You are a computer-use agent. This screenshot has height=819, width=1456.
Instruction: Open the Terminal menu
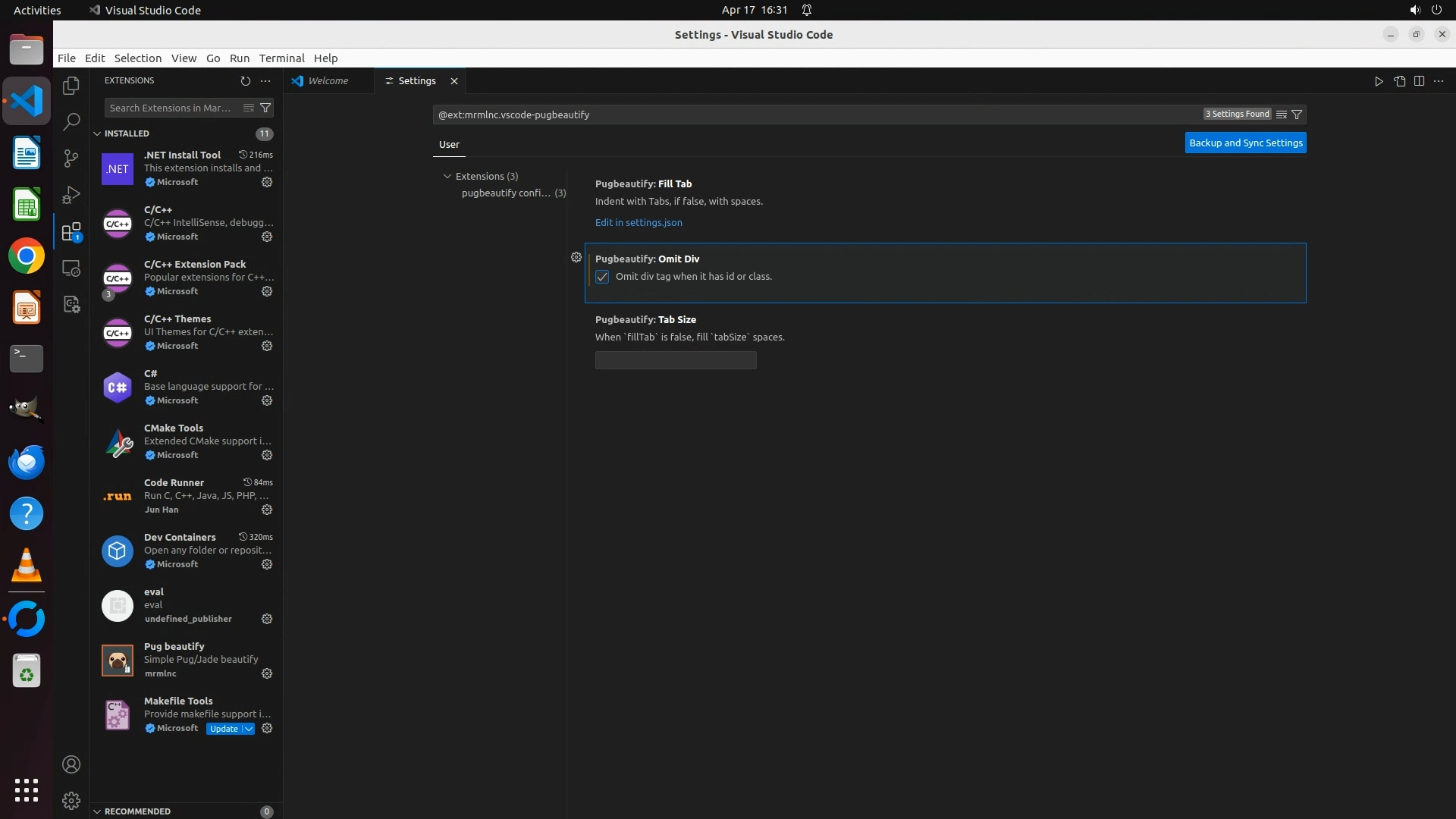[281, 58]
